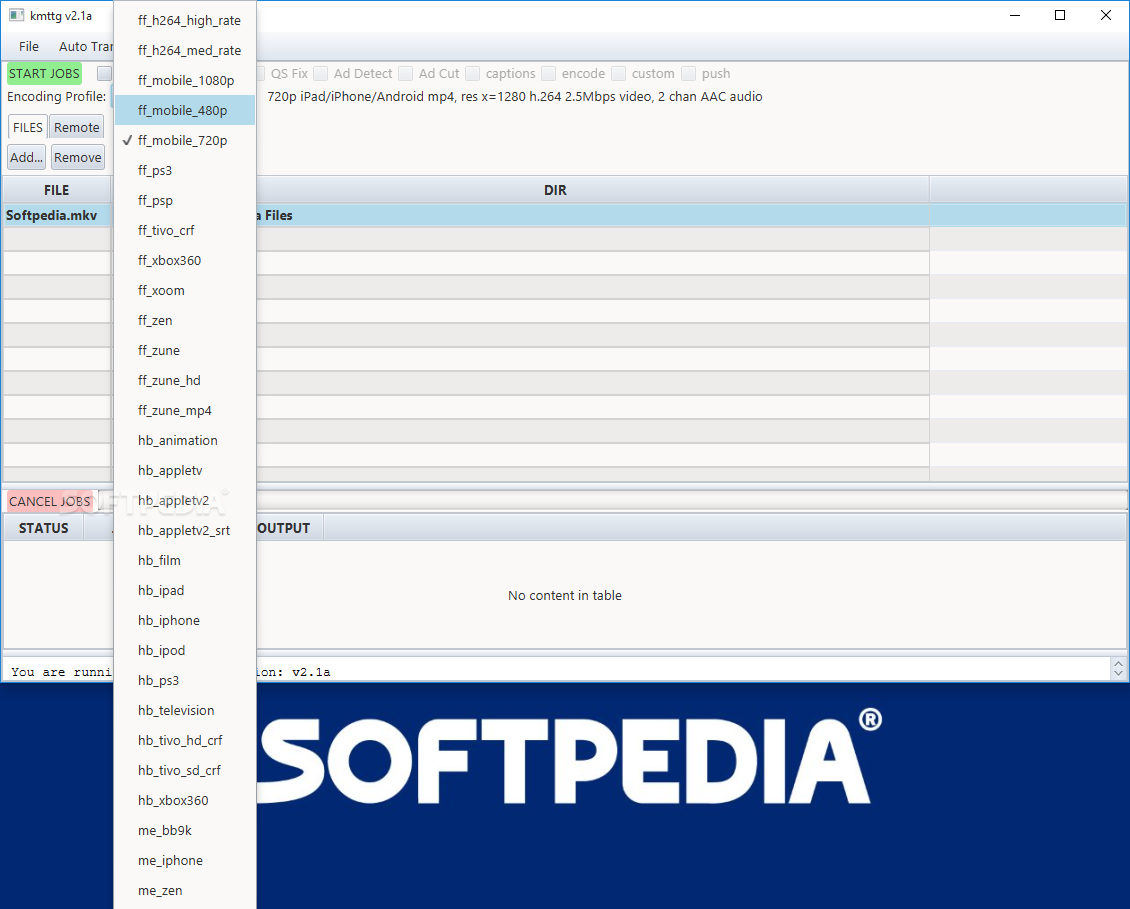Screen dimensions: 1130x909
Task: Sort by the FILE column header
Action: tap(57, 190)
